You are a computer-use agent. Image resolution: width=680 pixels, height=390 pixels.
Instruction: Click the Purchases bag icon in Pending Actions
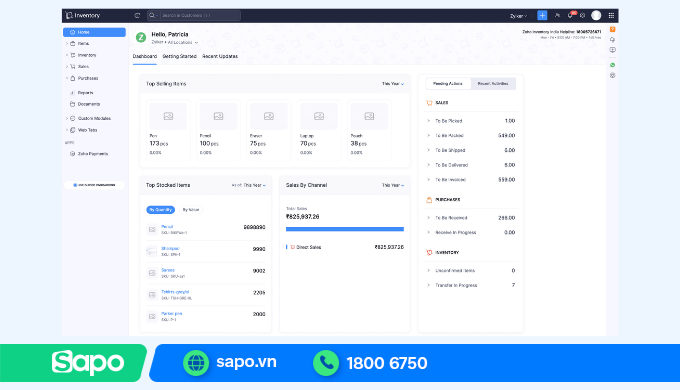[429, 200]
